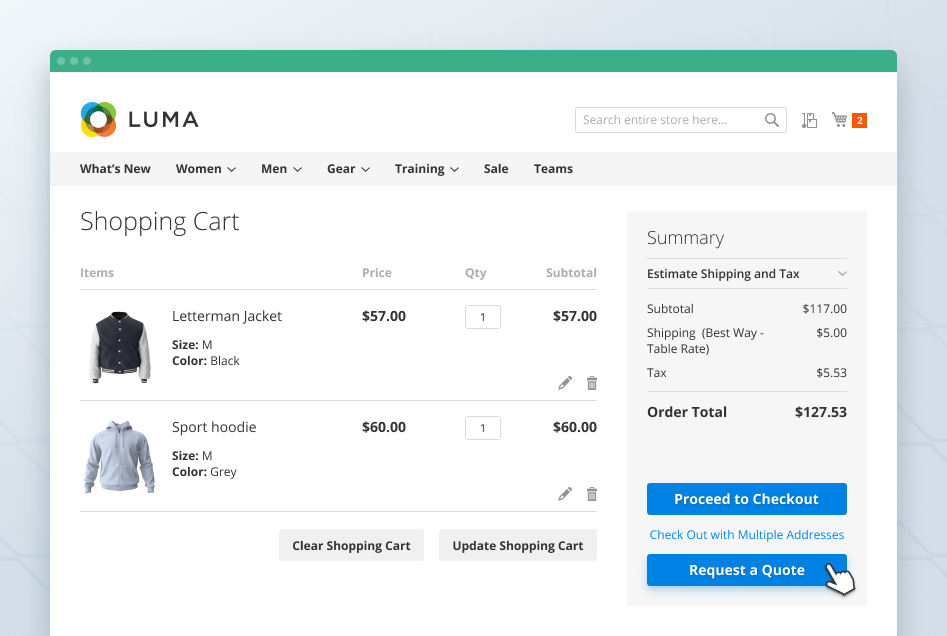Viewport: 947px width, 636px height.
Task: Click Check Out with Multiple Addresses link
Action: [746, 535]
